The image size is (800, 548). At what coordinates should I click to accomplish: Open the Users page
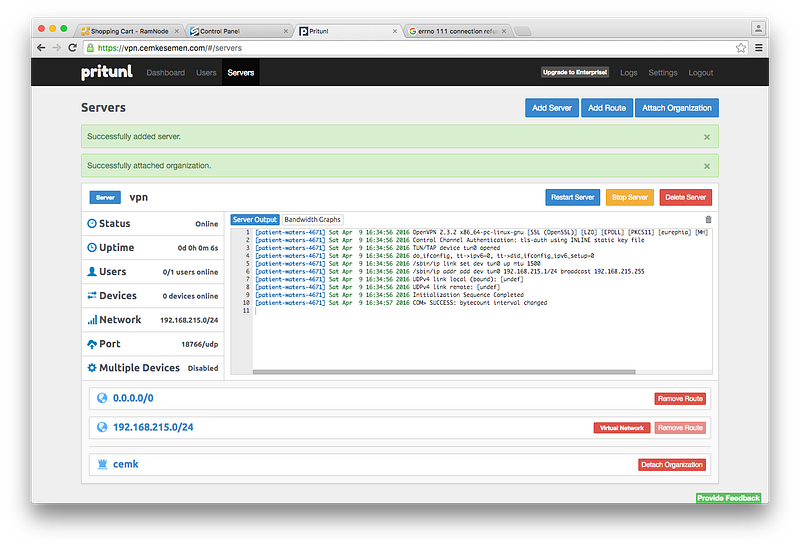pos(206,73)
